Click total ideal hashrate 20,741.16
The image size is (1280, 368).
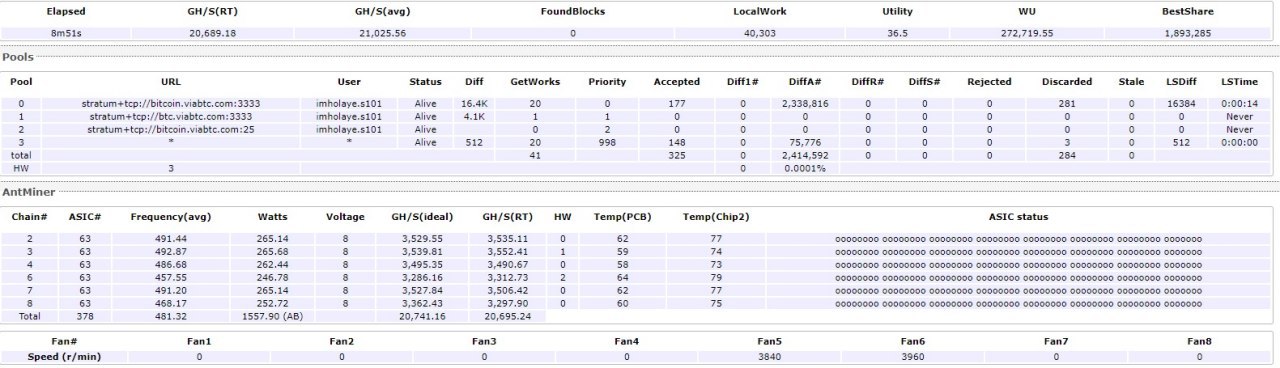[x=421, y=316]
